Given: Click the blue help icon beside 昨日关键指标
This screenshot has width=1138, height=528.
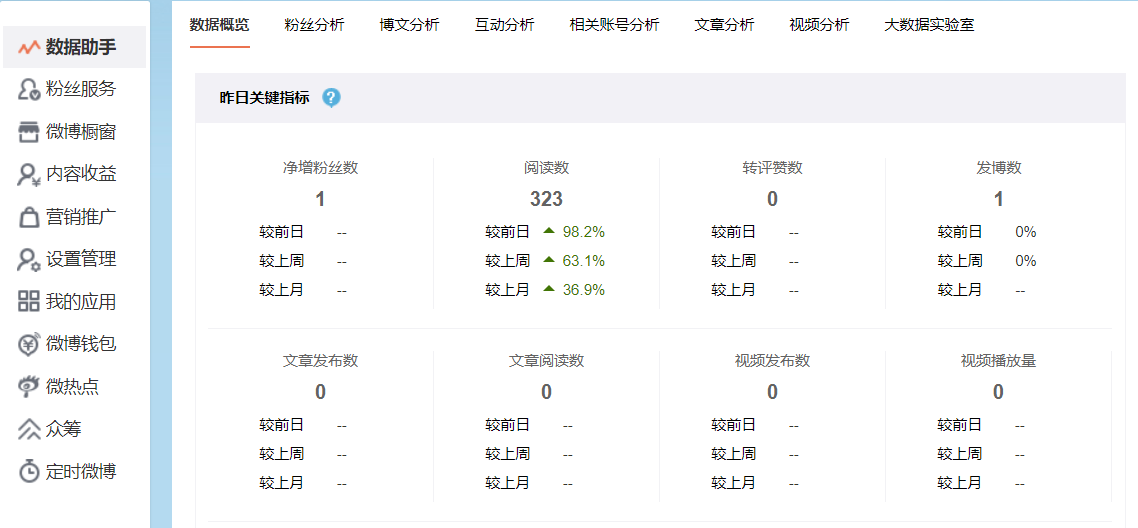Looking at the screenshot, I should (x=332, y=98).
